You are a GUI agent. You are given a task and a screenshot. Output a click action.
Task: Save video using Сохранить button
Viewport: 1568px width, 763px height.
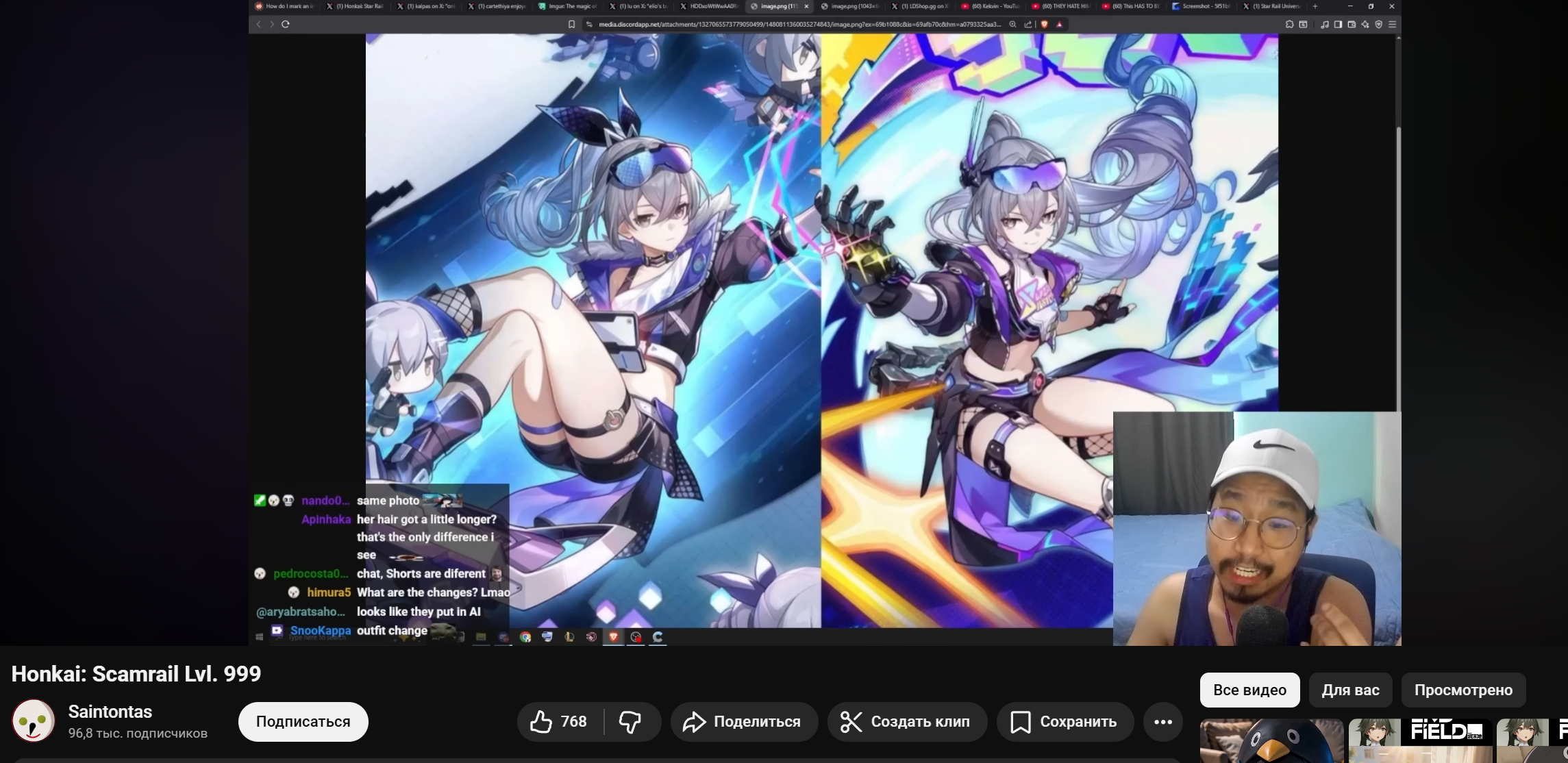point(1065,722)
